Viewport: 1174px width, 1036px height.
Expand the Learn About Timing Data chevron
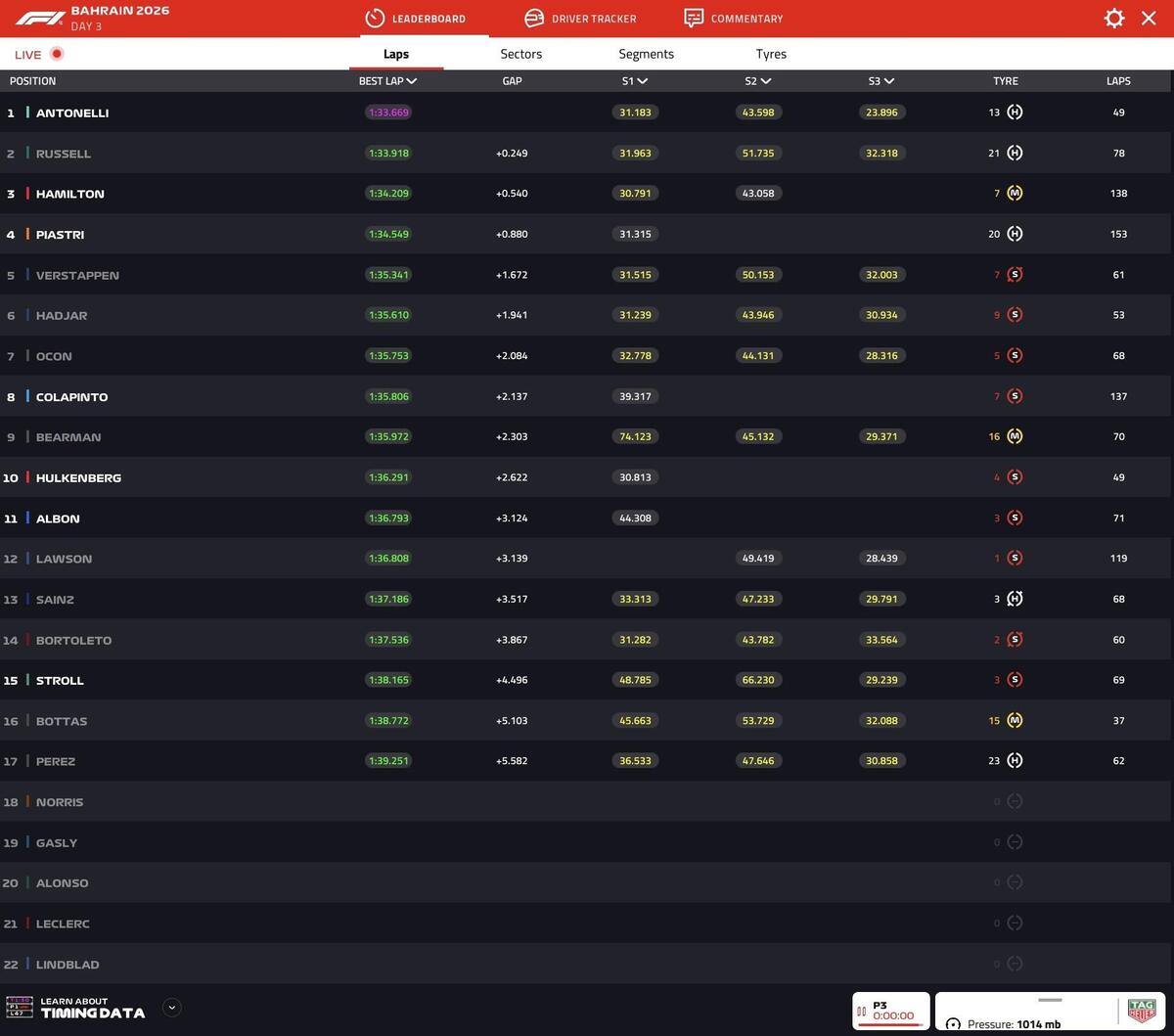(x=171, y=1007)
